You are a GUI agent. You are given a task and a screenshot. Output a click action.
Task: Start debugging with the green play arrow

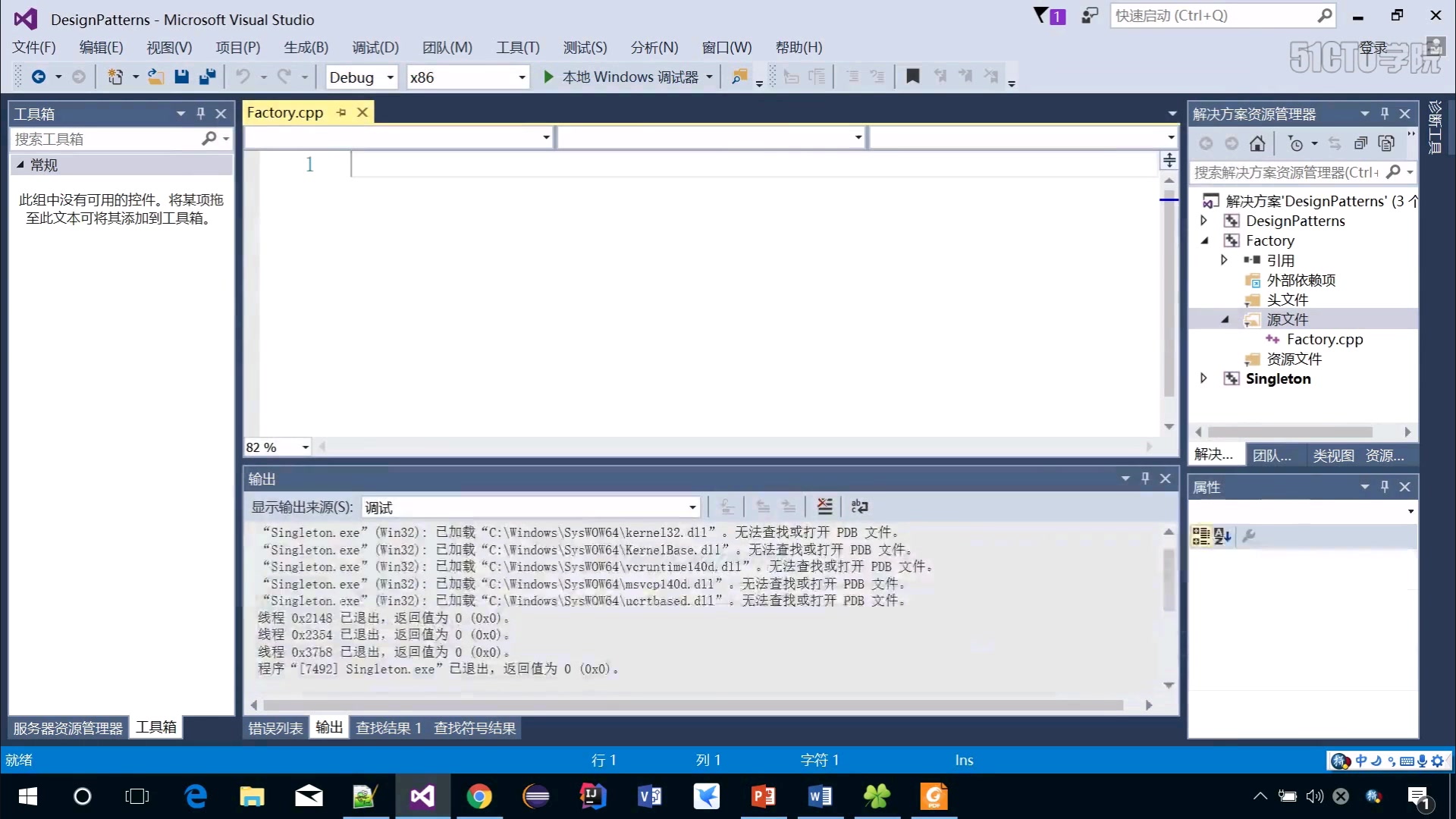(x=548, y=77)
